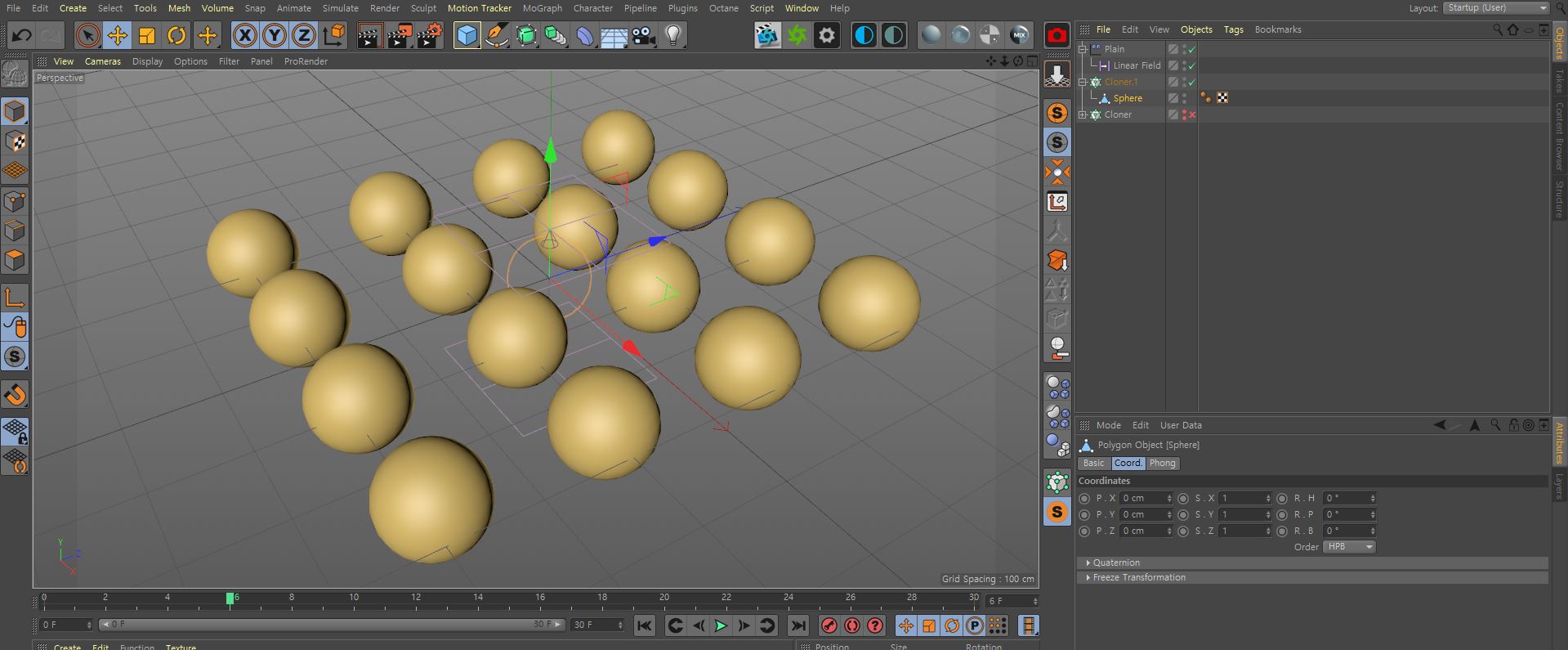Open the Layout dropdown Startup (User)
1568x650 pixels.
click(1496, 8)
